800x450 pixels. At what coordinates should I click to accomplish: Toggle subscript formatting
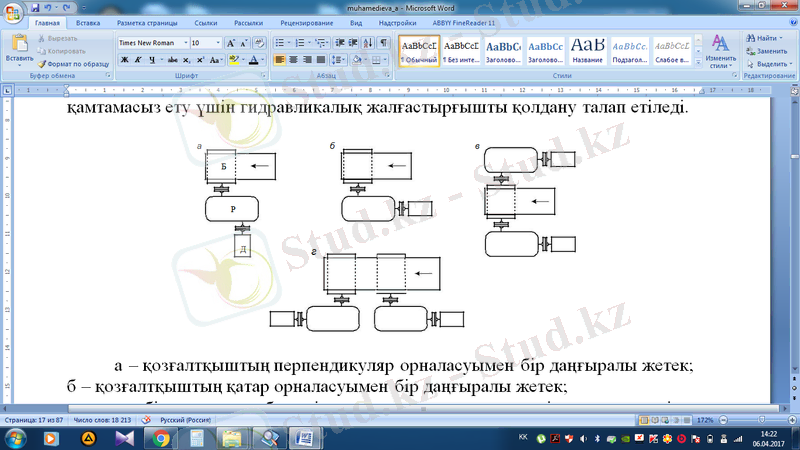click(186, 60)
